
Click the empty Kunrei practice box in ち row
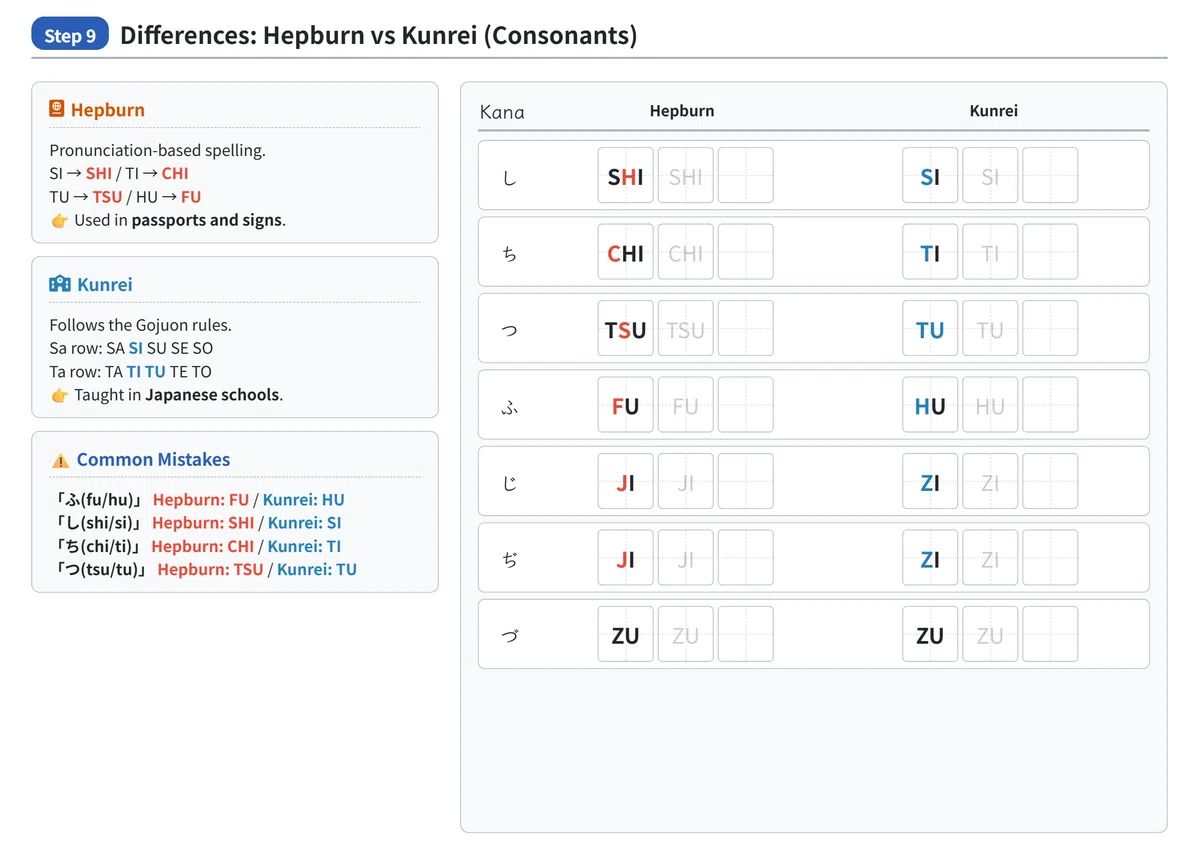[1050, 252]
